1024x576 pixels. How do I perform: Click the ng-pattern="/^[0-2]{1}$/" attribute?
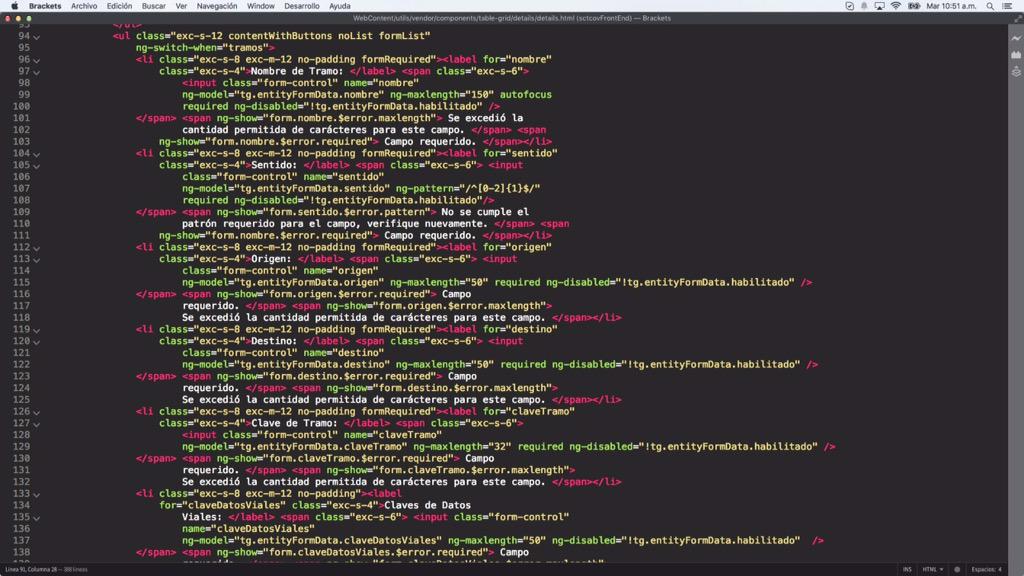468,189
